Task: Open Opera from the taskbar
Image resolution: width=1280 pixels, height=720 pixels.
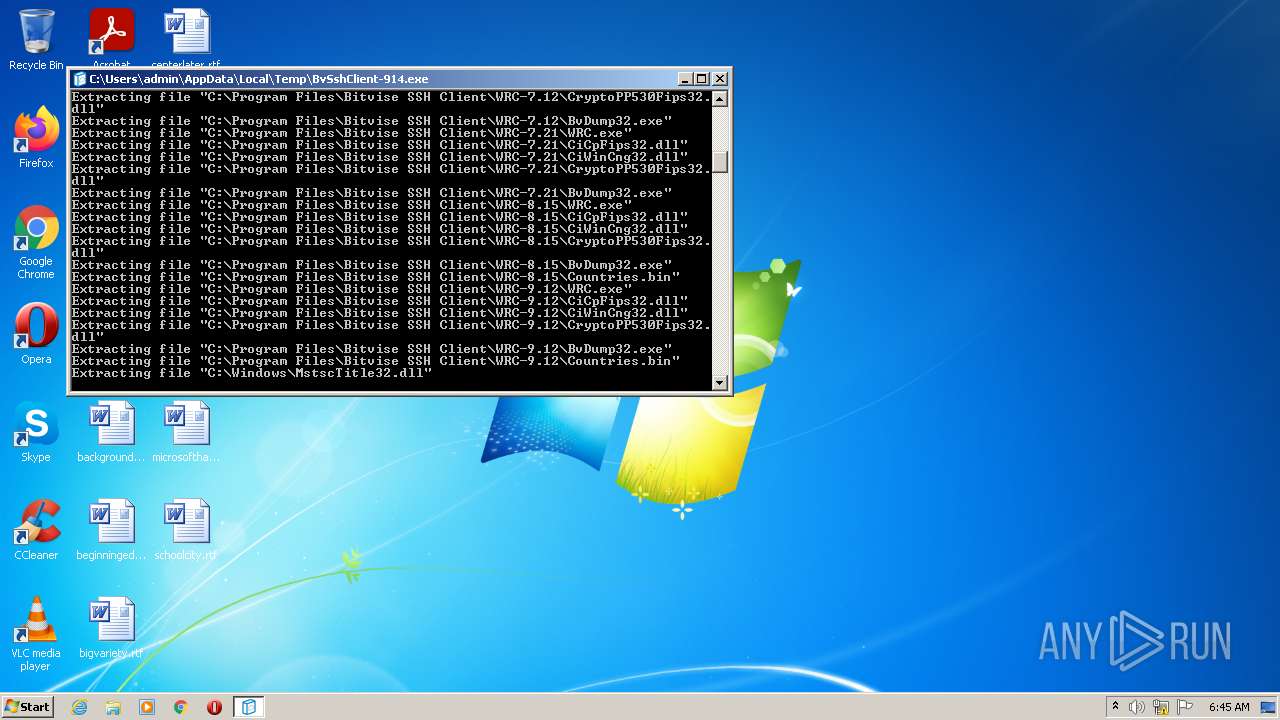Action: coord(214,707)
